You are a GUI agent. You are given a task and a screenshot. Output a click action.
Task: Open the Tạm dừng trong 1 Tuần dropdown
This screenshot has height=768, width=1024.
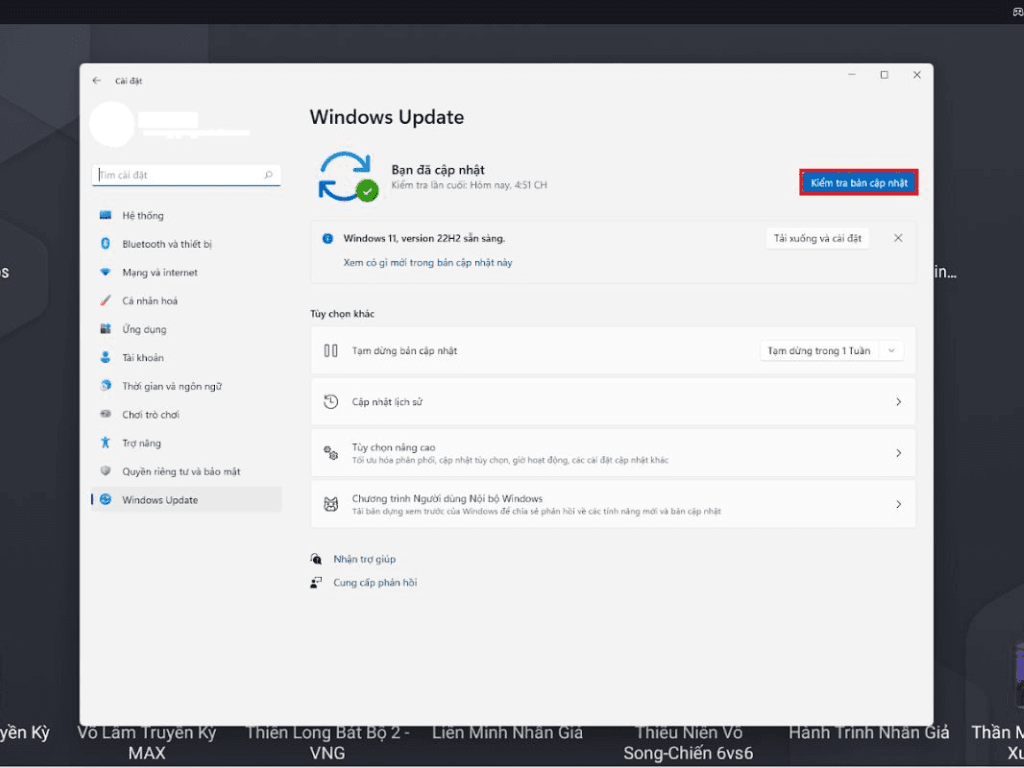(832, 351)
